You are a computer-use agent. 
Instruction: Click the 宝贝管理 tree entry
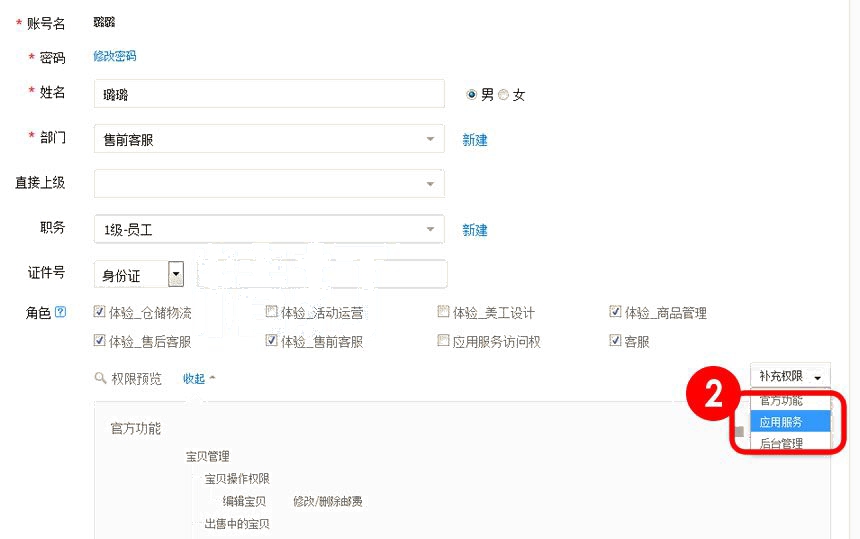(207, 456)
